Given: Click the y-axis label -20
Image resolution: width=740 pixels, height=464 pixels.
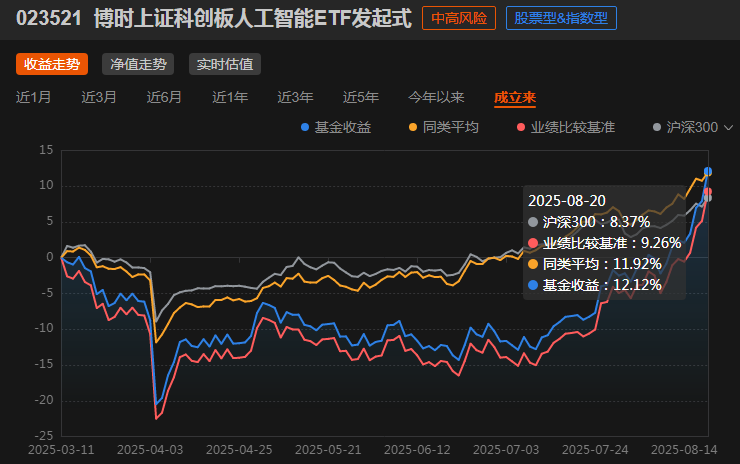Looking at the screenshot, I should [x=43, y=400].
